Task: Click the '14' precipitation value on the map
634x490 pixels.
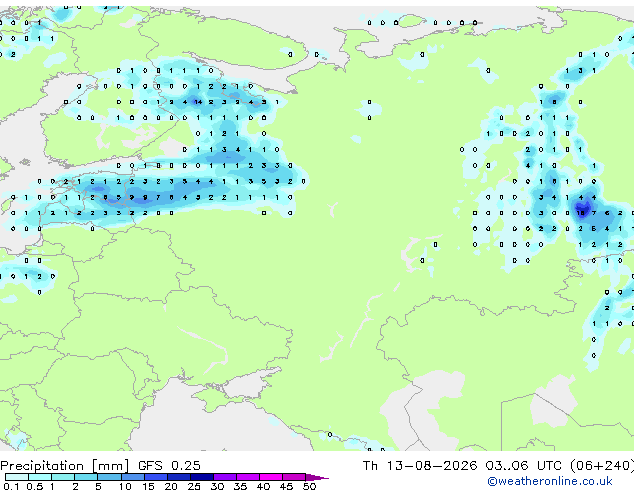Action: tap(198, 102)
